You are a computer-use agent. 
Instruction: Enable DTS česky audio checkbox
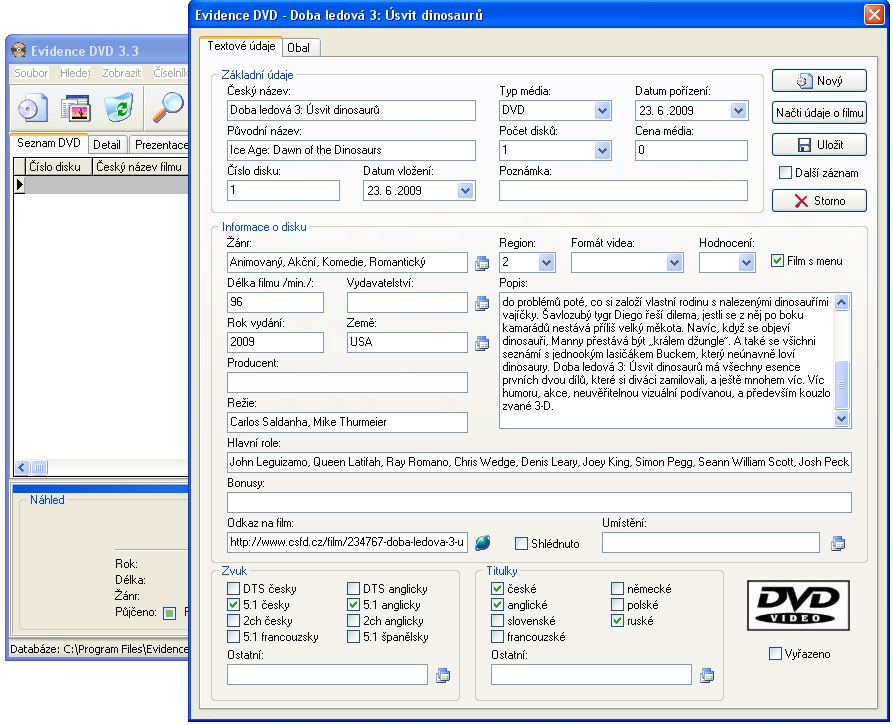233,588
